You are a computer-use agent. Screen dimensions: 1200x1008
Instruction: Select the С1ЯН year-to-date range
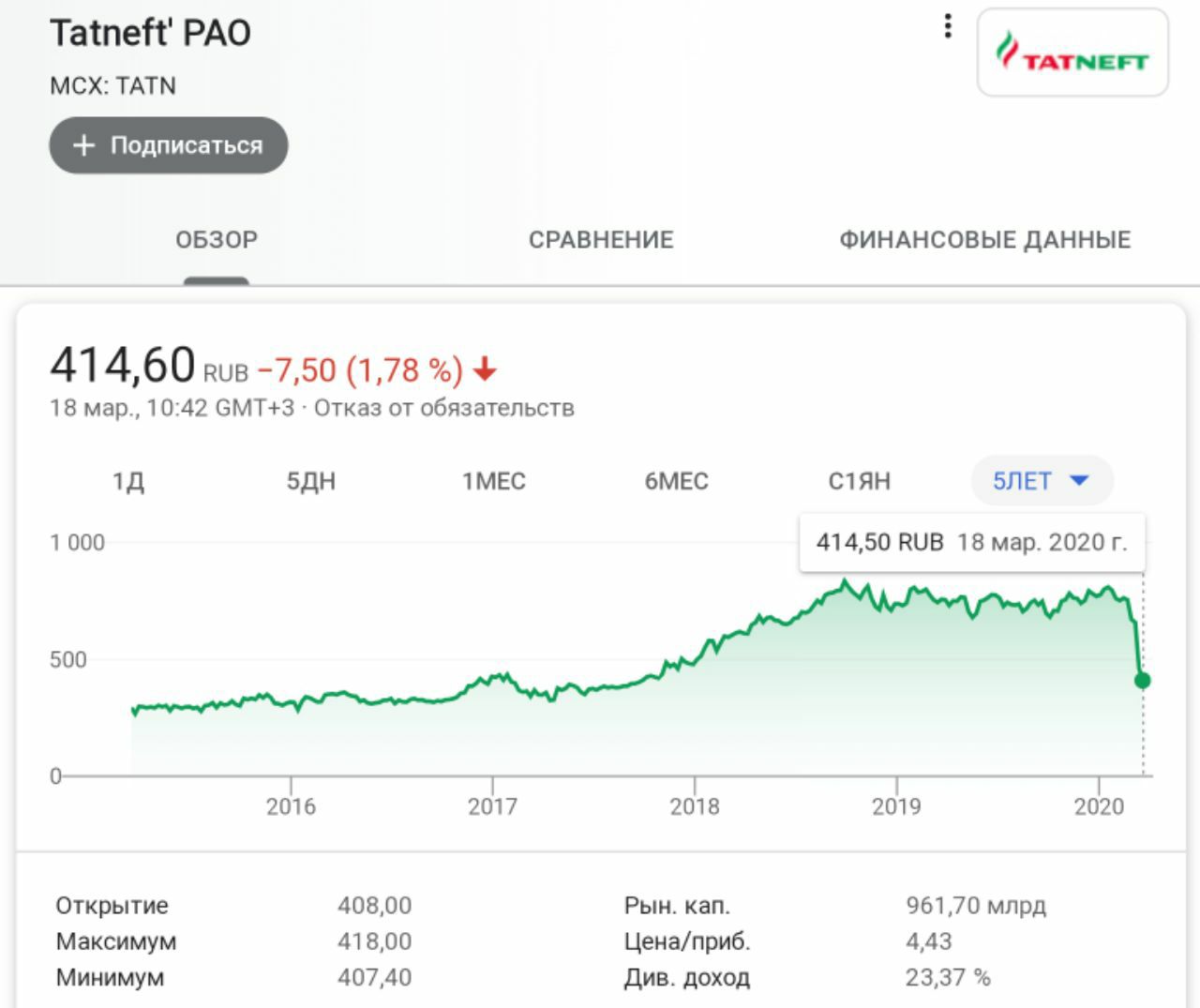(860, 482)
